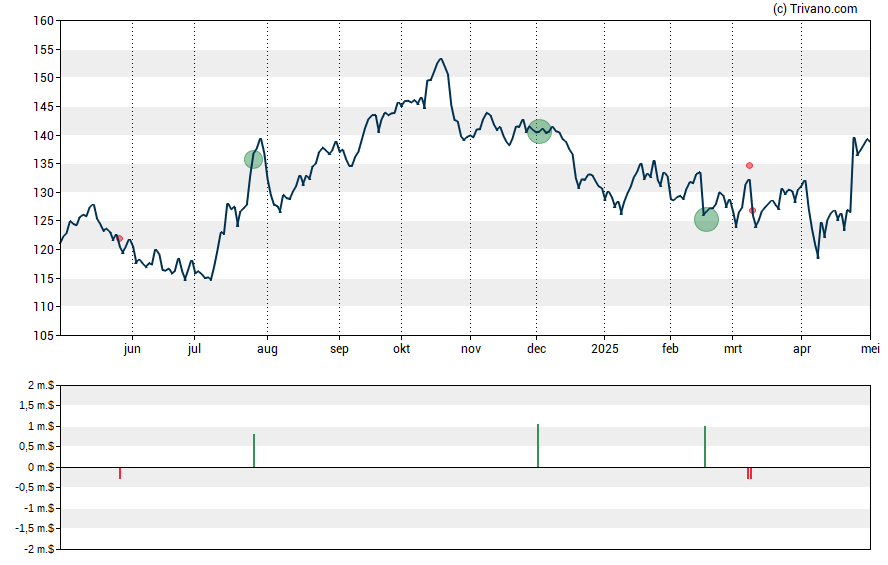Click the '-0,5 m.$' volume axis label
The height and width of the screenshot is (565, 888).
pyautogui.click(x=35, y=487)
